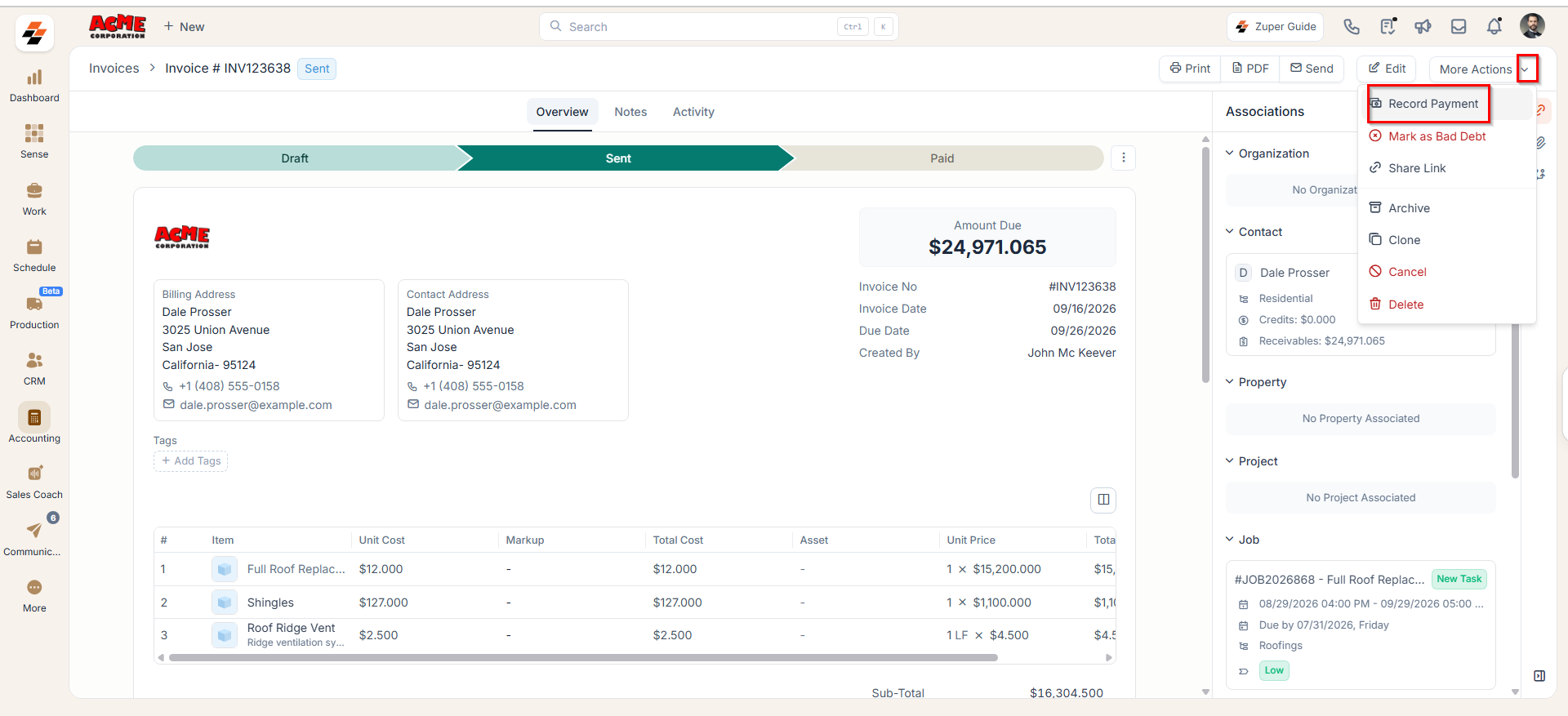Toggle table column chooser icon
This screenshot has height=716, width=1568.
[x=1103, y=500]
